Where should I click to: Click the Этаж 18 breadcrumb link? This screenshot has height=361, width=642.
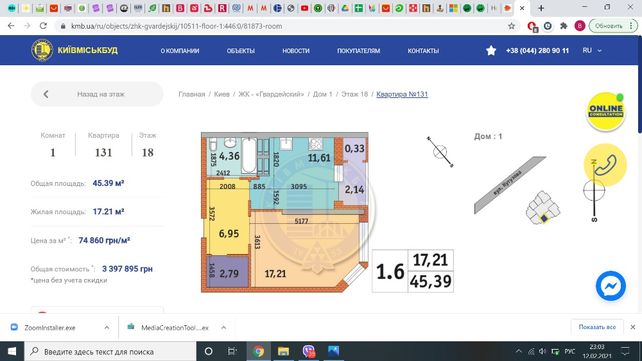click(355, 94)
